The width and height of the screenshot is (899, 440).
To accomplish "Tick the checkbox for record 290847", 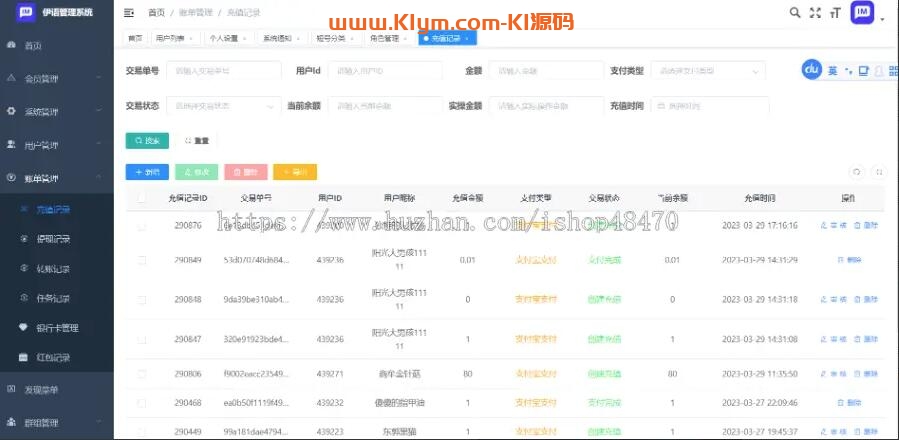I will pos(141,340).
